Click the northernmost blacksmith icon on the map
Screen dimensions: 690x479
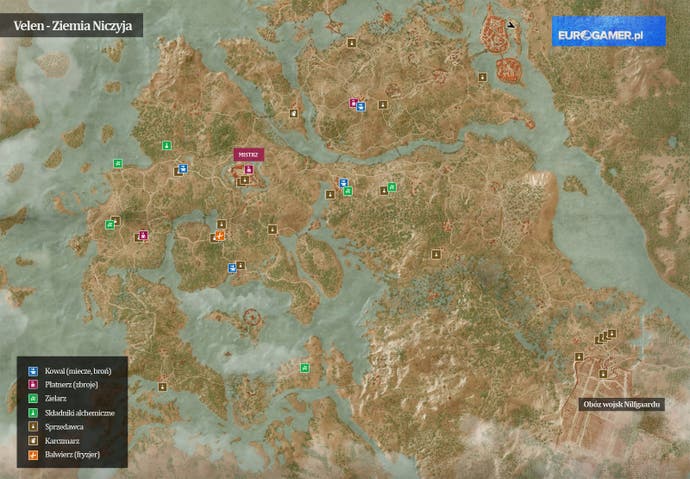click(x=361, y=106)
